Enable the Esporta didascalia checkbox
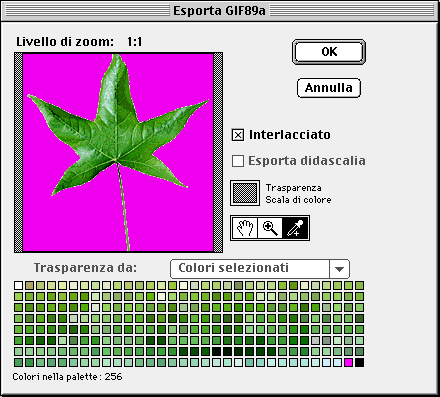The height and width of the screenshot is (397, 440). (238, 161)
